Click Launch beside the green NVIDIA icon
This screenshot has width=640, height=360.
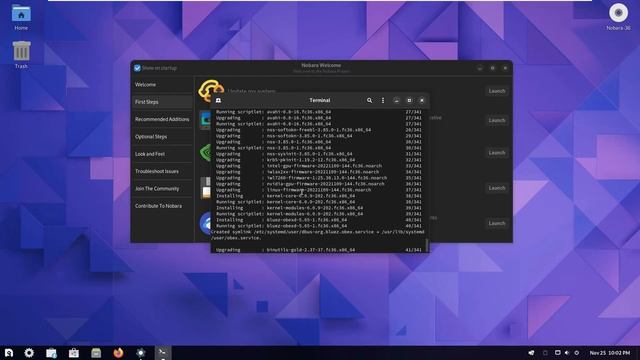click(497, 153)
